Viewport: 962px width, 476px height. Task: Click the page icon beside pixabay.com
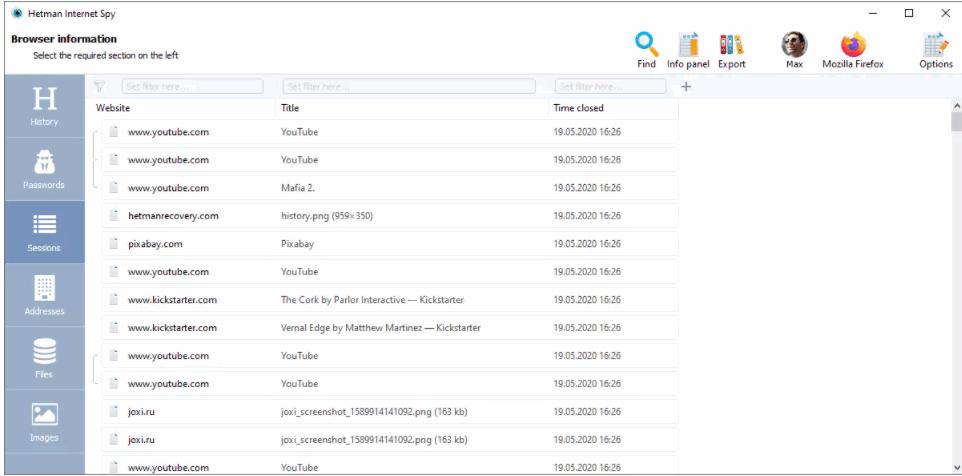(x=113, y=244)
